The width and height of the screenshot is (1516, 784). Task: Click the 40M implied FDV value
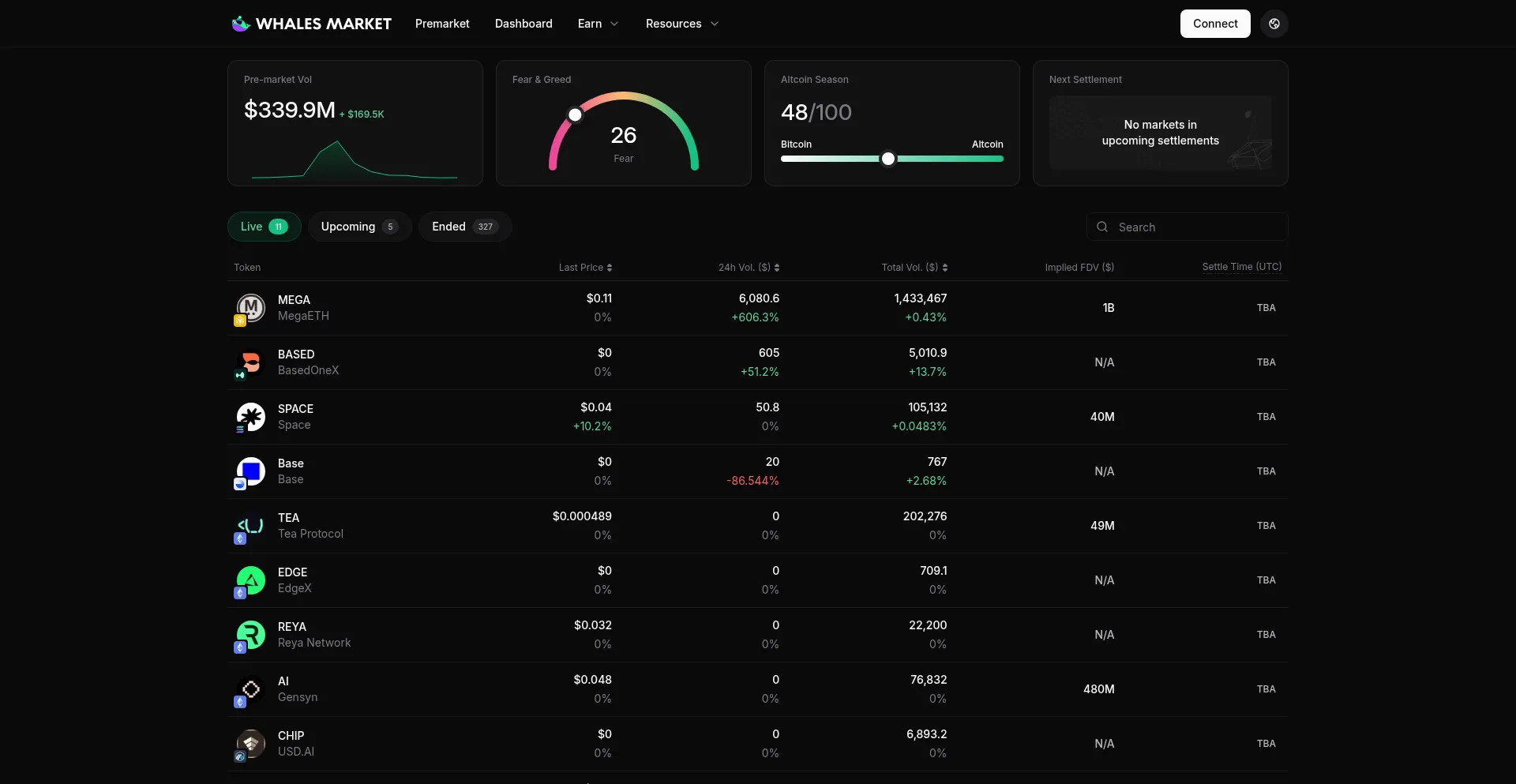coord(1102,417)
